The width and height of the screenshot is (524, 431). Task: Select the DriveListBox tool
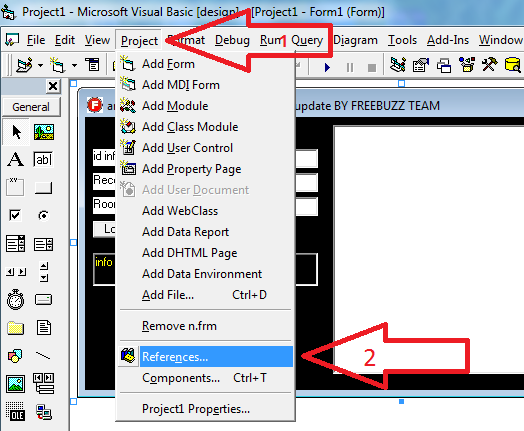(x=44, y=300)
